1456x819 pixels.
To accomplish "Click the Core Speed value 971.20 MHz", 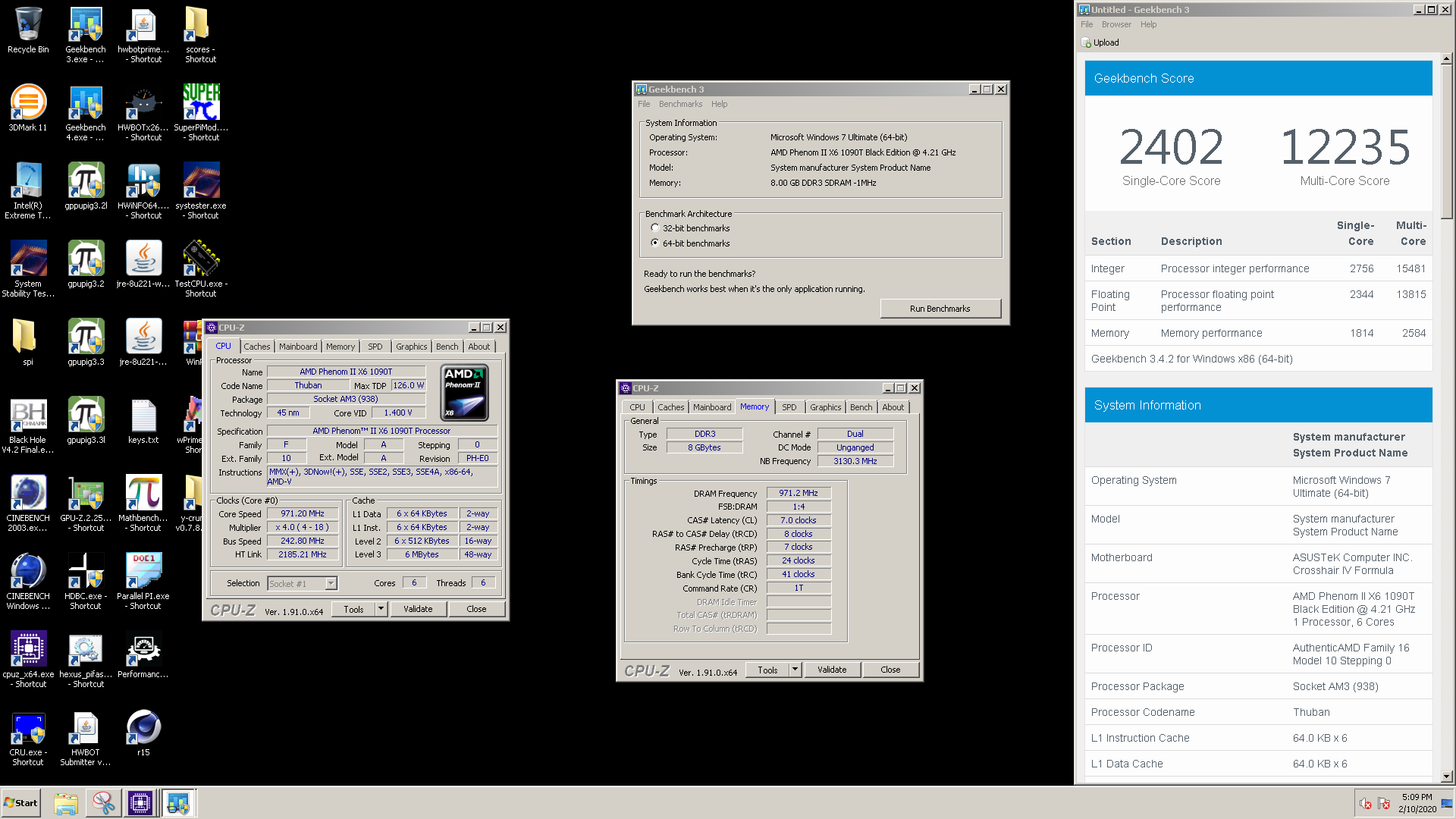I will 303,513.
